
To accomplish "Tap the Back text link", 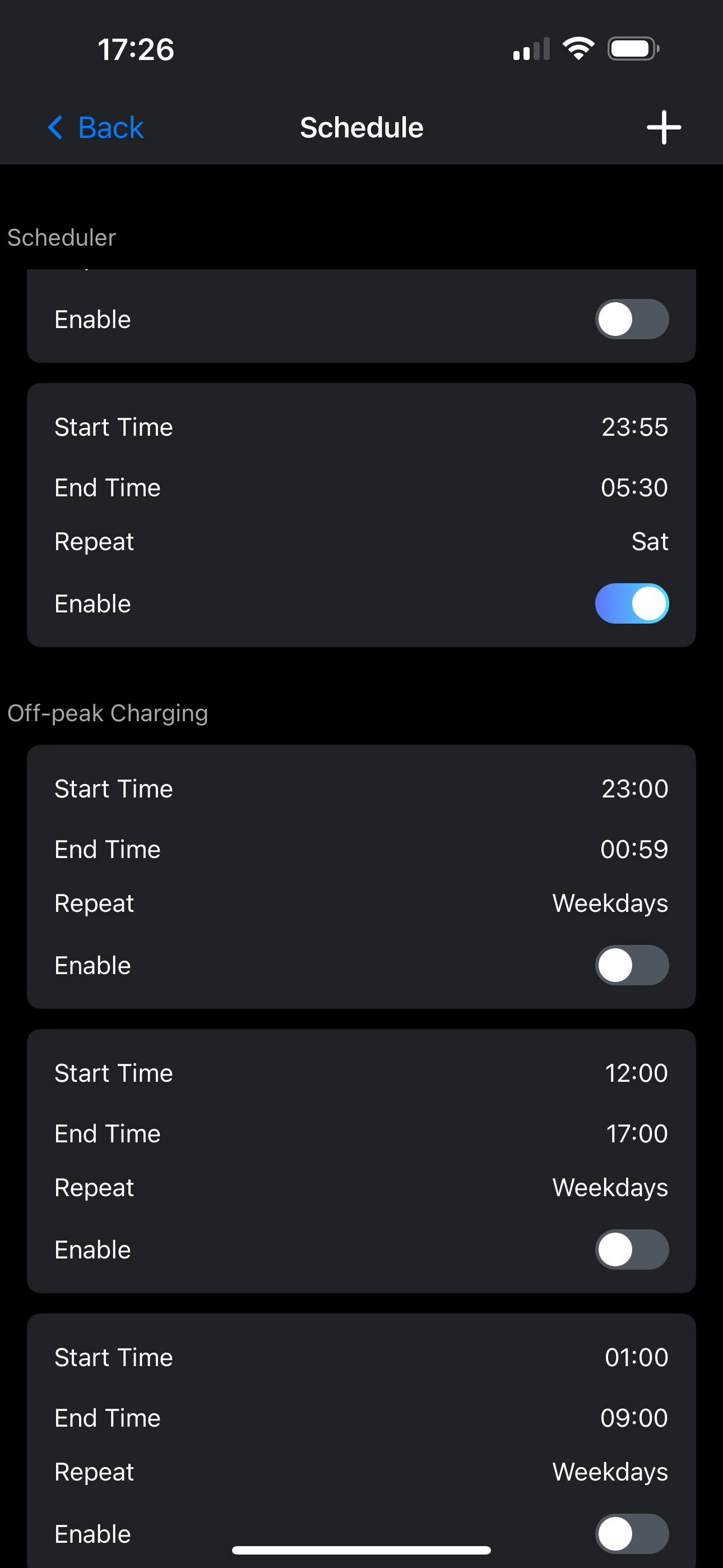I will 110,128.
